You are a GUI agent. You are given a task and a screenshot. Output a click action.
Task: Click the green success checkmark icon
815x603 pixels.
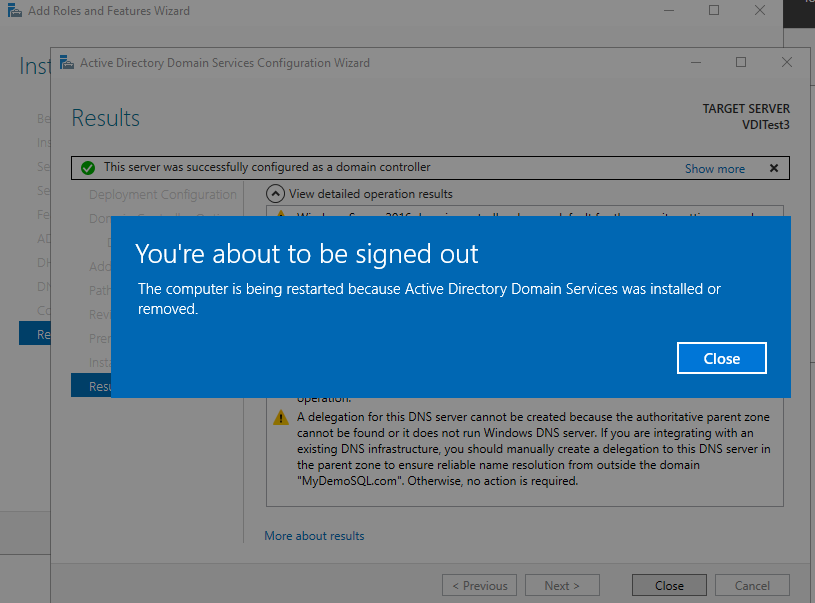click(x=88, y=168)
